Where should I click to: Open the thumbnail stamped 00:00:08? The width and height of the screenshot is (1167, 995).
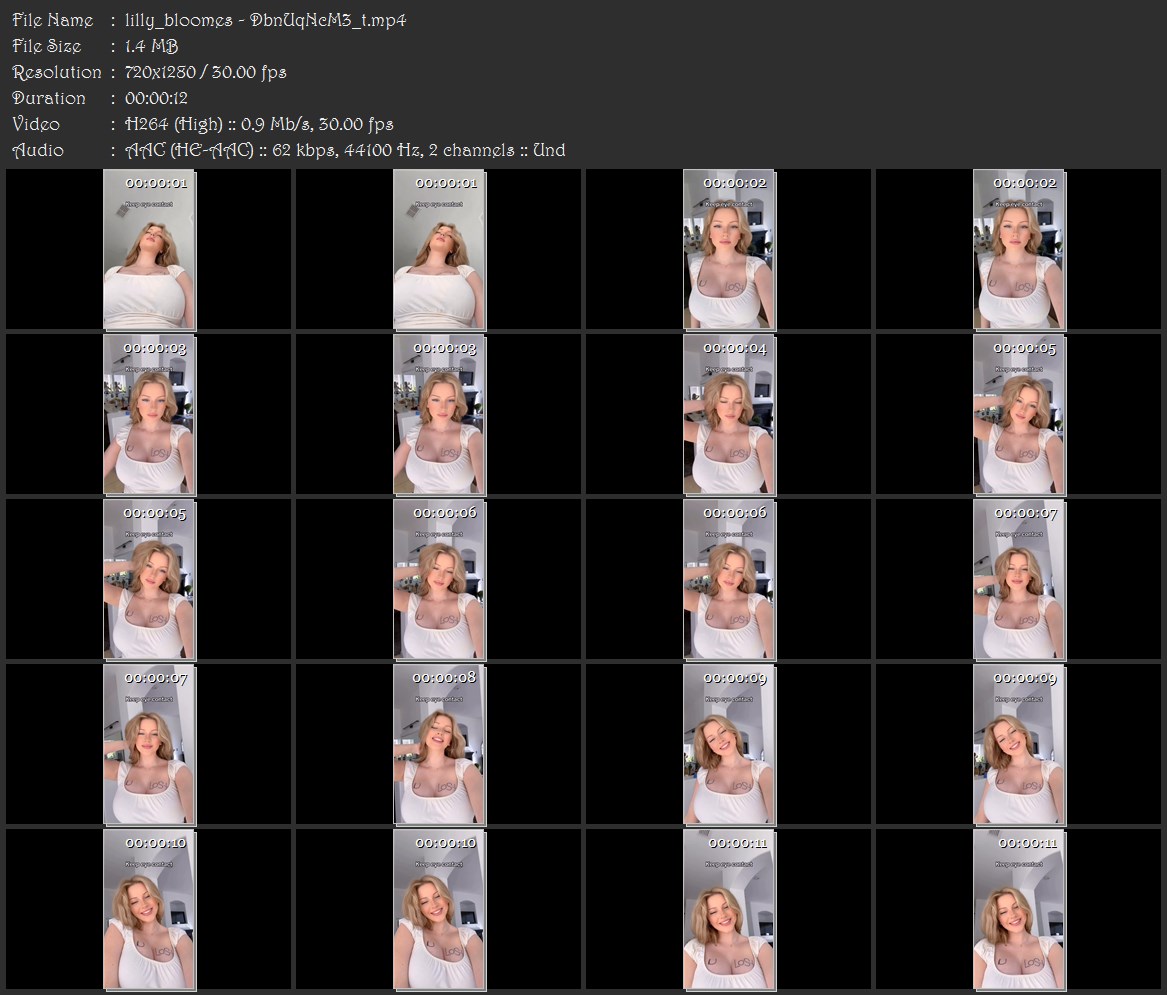(x=439, y=744)
